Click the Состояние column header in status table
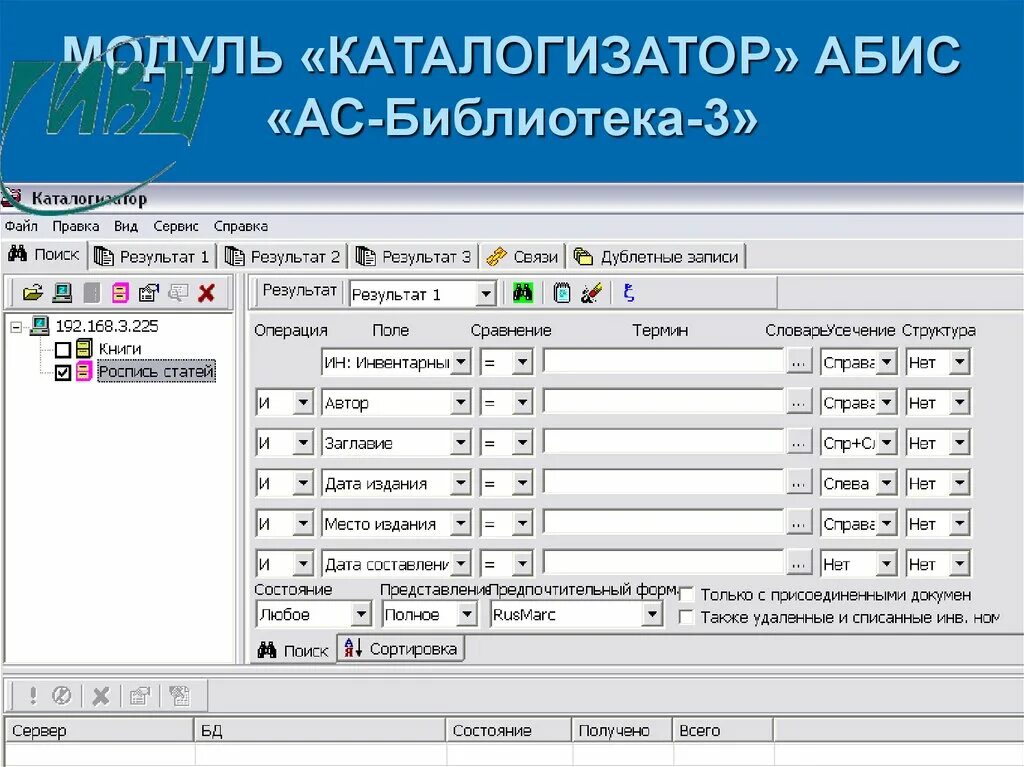This screenshot has height=767, width=1024. coord(509,730)
